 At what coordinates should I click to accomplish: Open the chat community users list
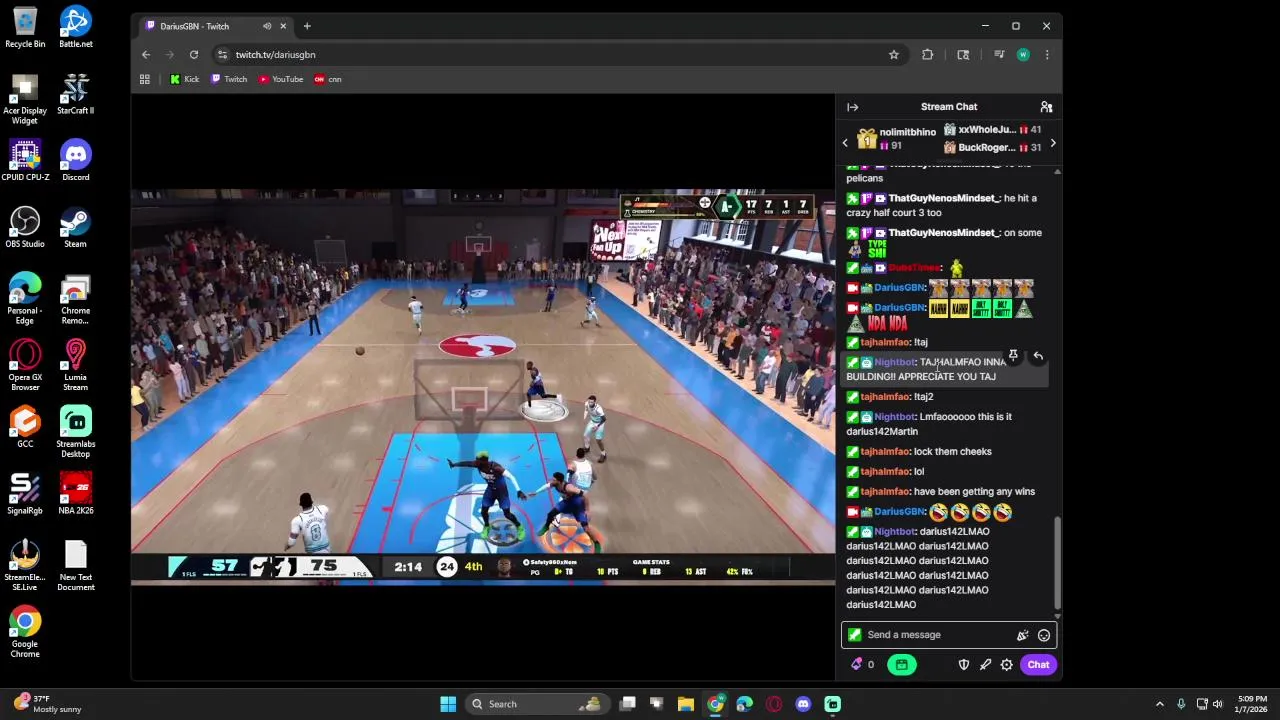(1046, 107)
